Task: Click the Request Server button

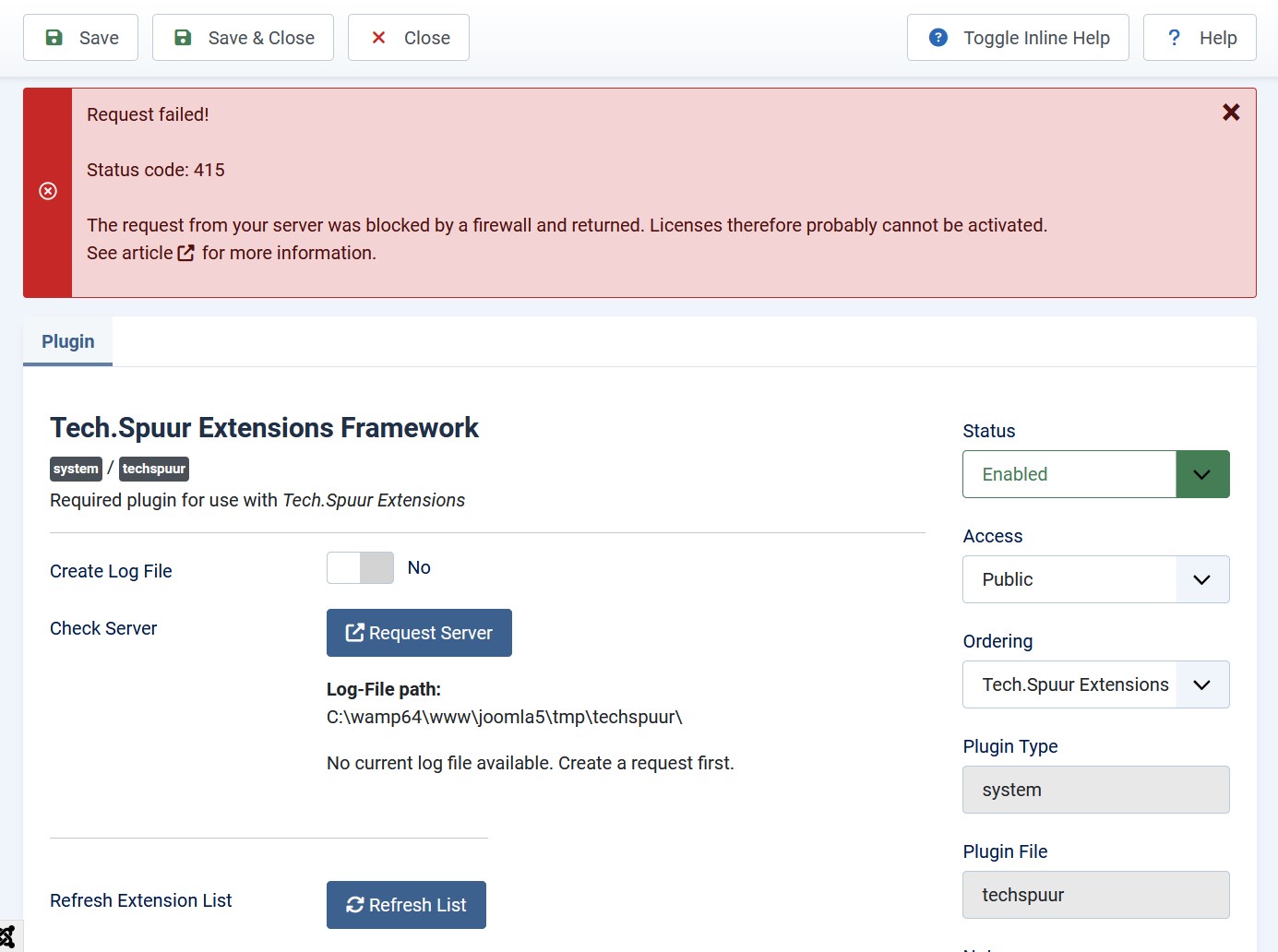Action: 419,633
